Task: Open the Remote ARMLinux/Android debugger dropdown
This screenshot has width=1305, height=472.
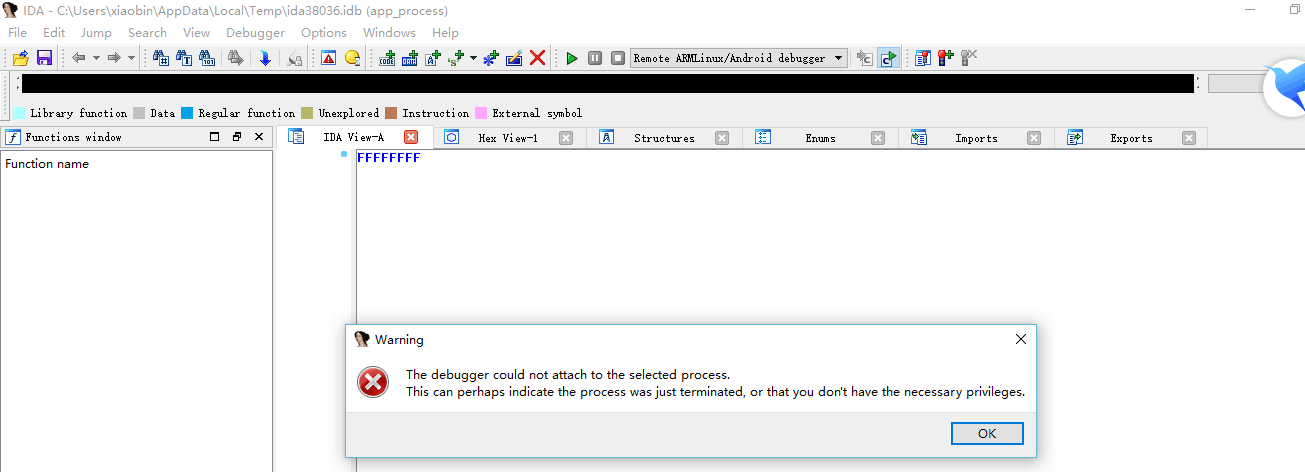Action: point(739,58)
